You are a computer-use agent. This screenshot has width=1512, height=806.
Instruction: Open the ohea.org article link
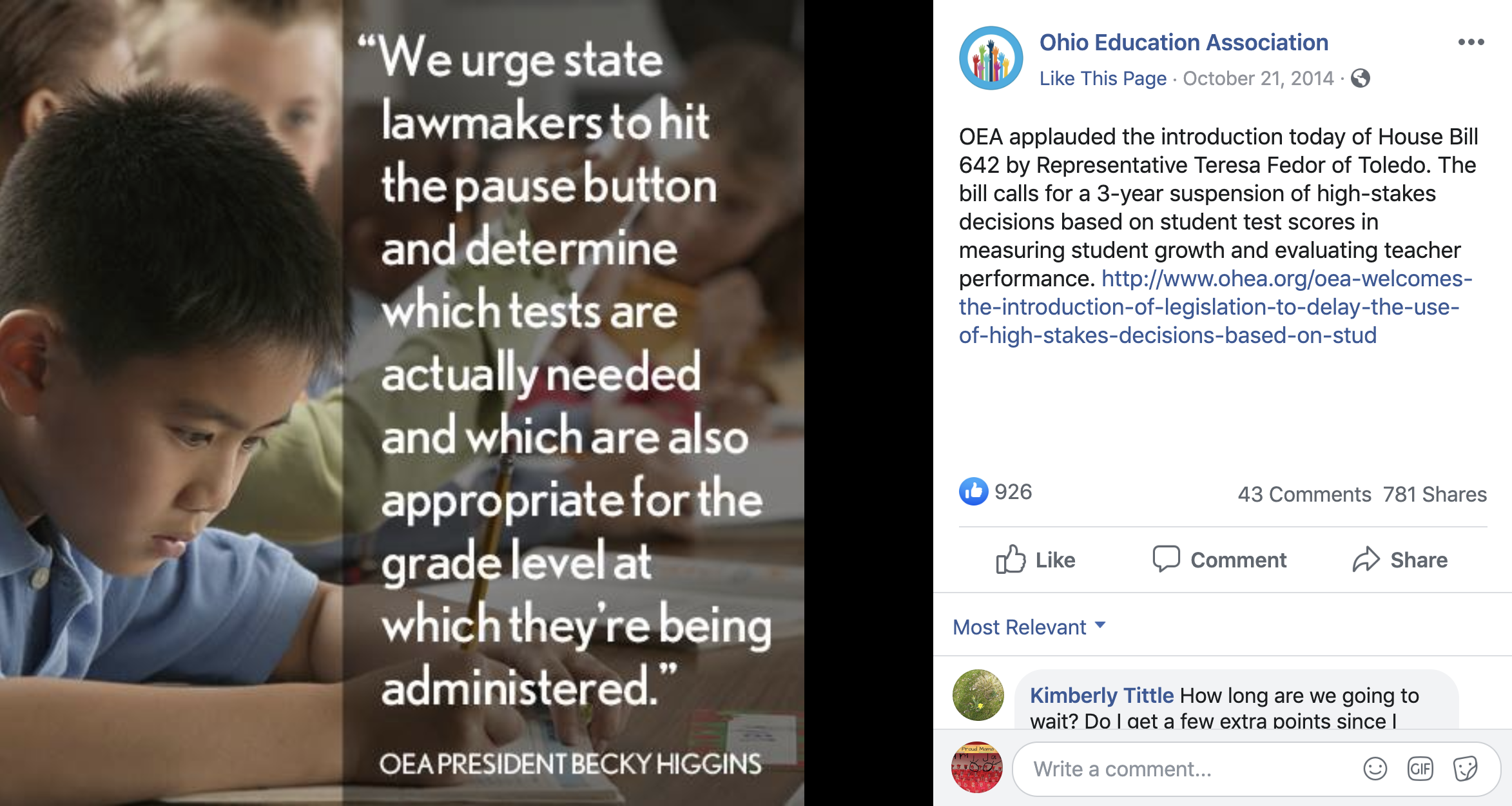coord(1216,307)
